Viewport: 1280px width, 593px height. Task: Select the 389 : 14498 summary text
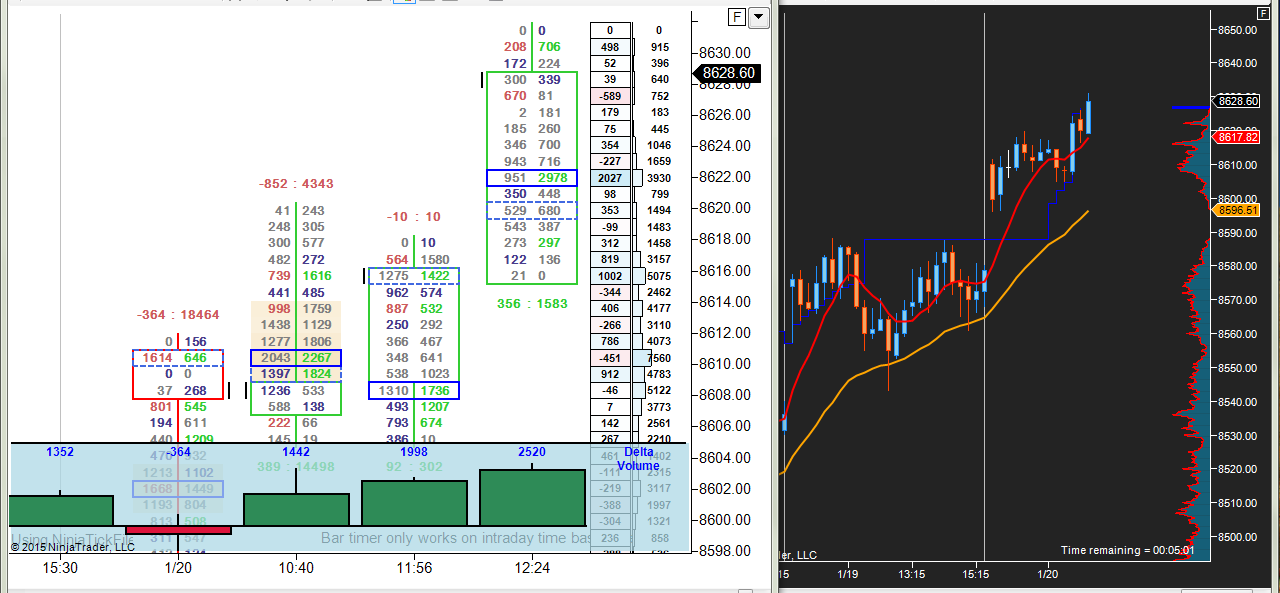coord(296,466)
